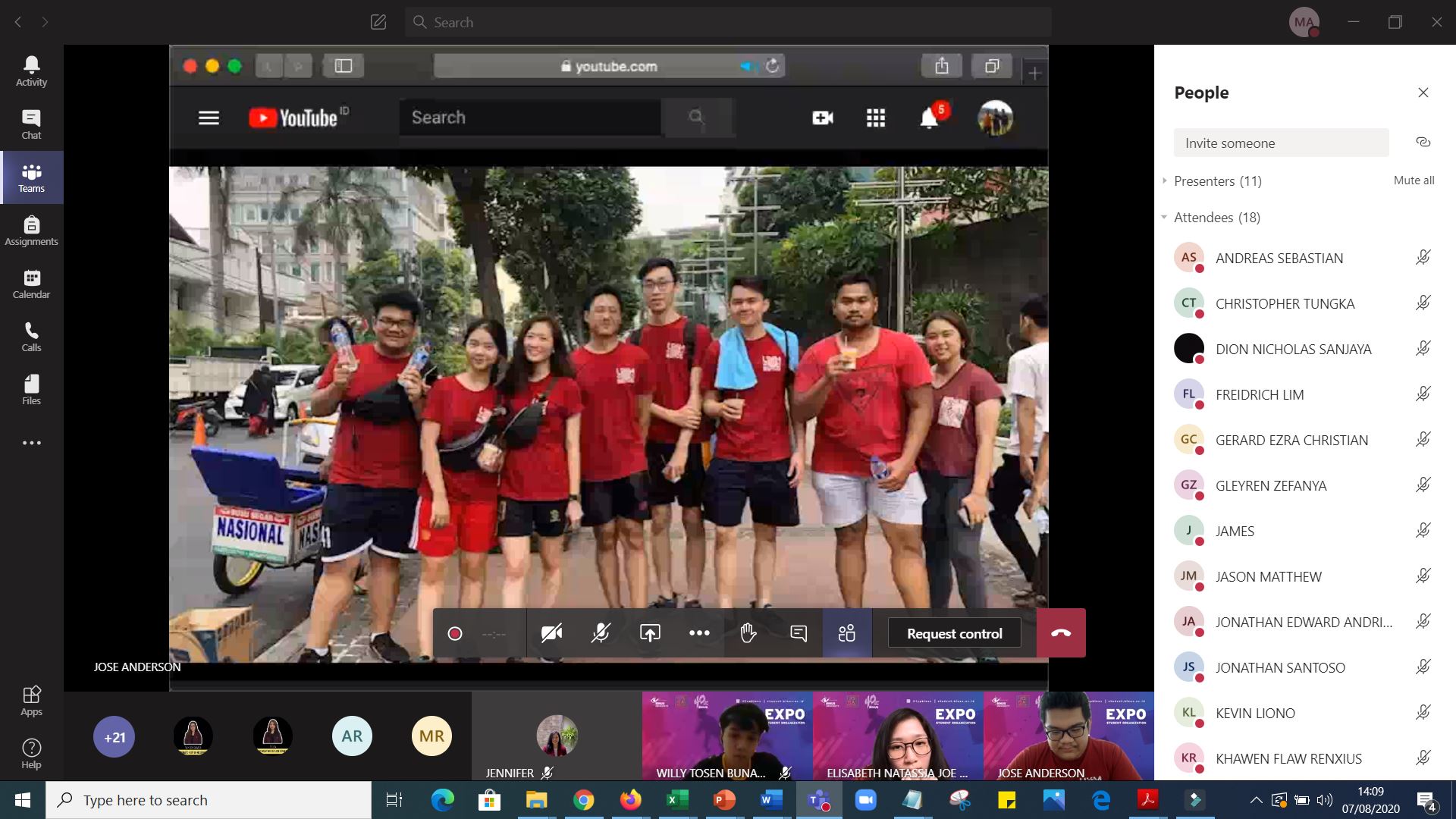Open the Activity feed in sidebar
Image resolution: width=1456 pixels, height=819 pixels.
point(31,71)
